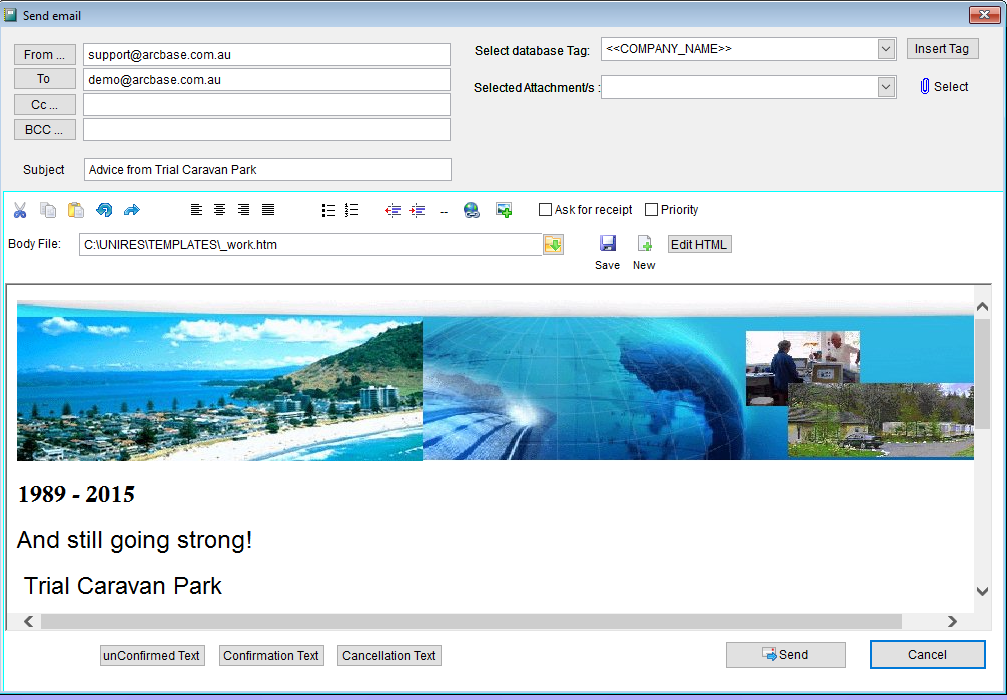1007x700 pixels.
Task: Click the vertical scrollbar up arrow
Action: [x=982, y=307]
